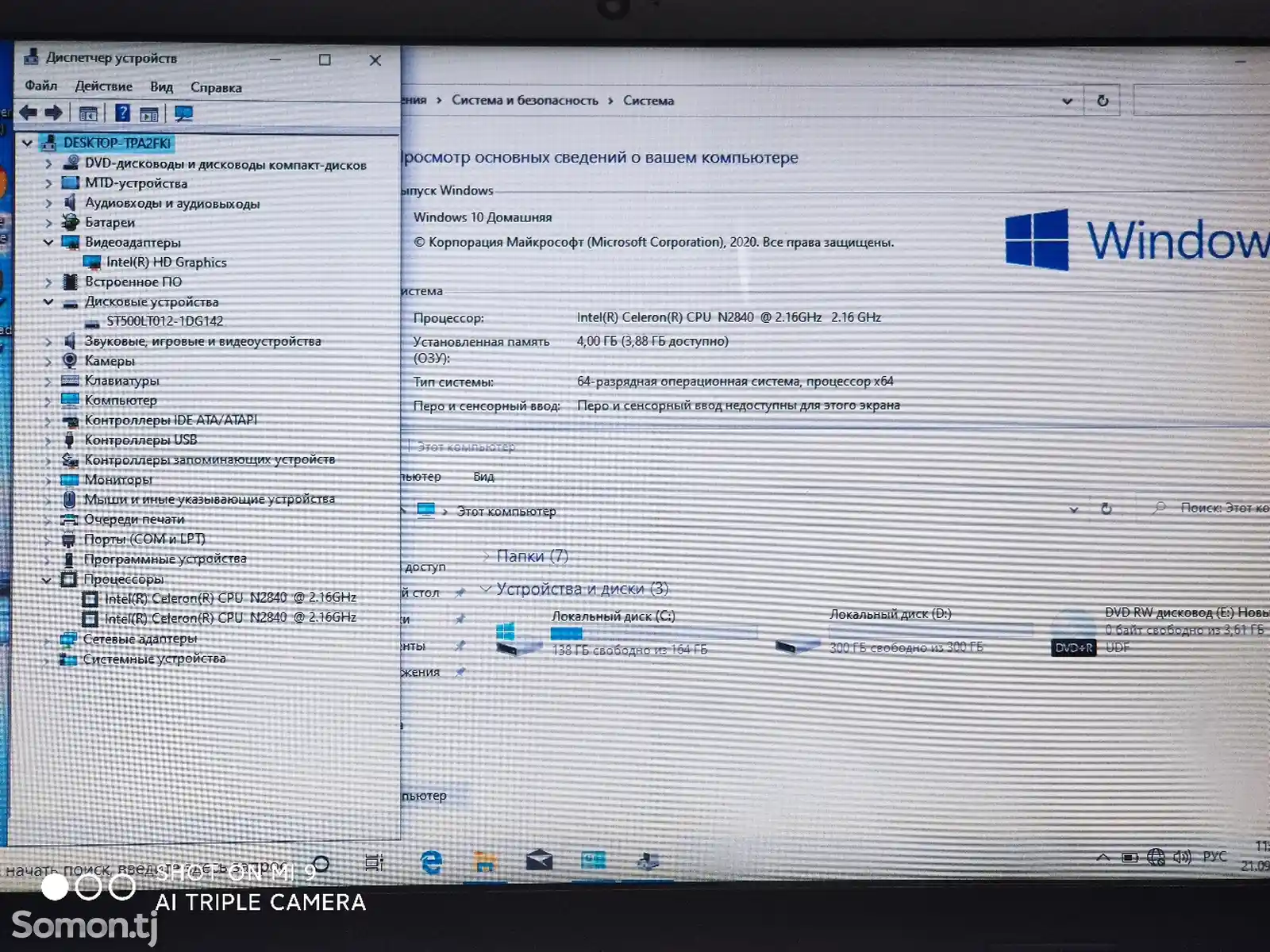The image size is (1270, 952).
Task: Select the Программные устройства category
Action: click(165, 559)
